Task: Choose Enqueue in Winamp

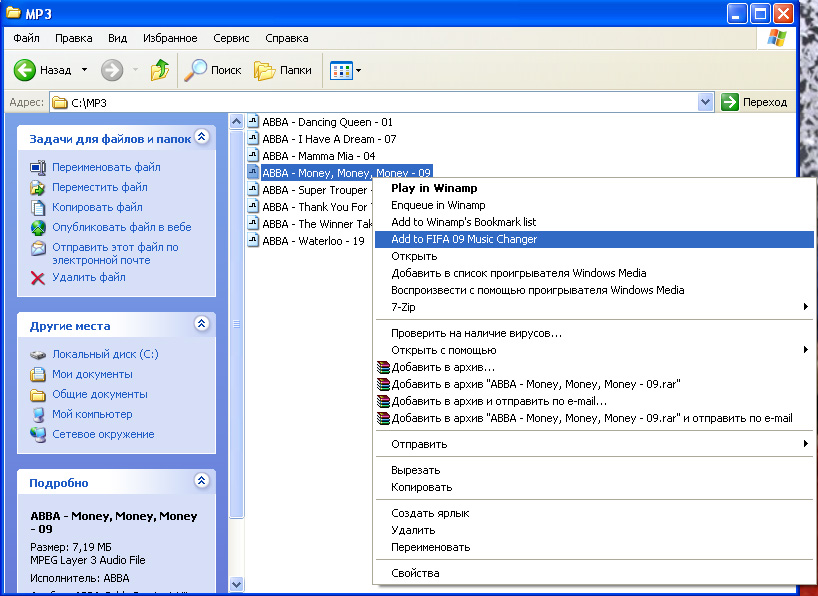Action: [594, 205]
